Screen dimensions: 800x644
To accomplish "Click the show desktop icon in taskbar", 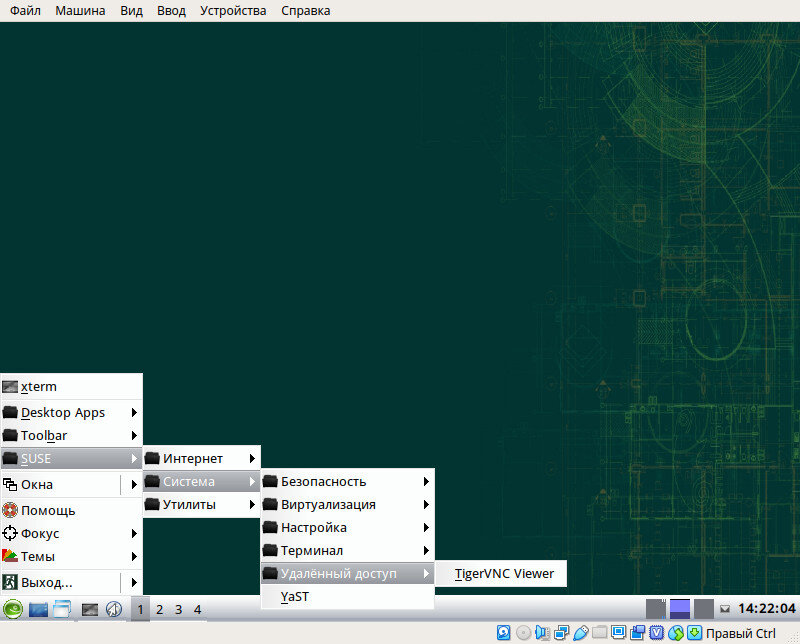I will pyautogui.click(x=38, y=609).
